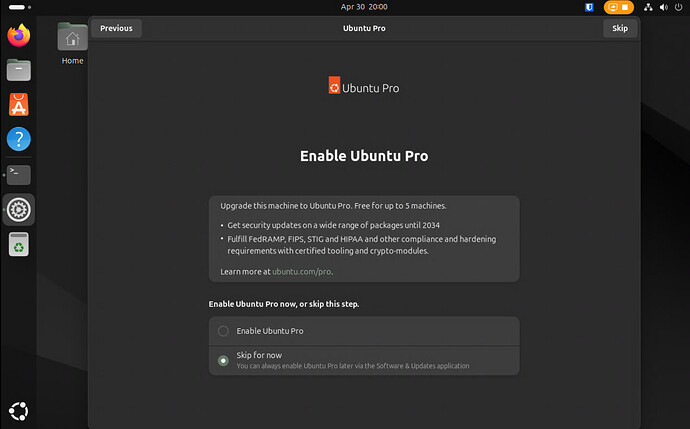Click the Ubuntu Pro window title
This screenshot has width=690, height=429.
click(x=364, y=28)
